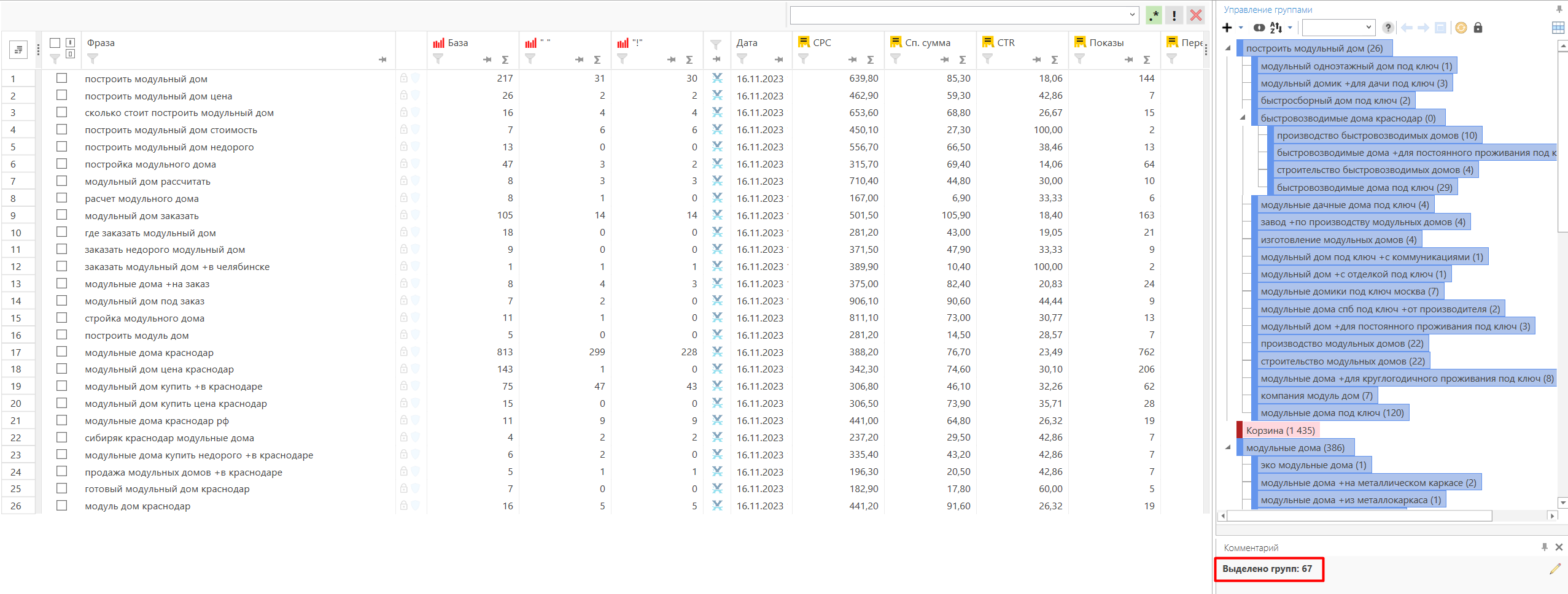Click the filter funnel under Фраза column
1568x594 pixels.
click(93, 59)
